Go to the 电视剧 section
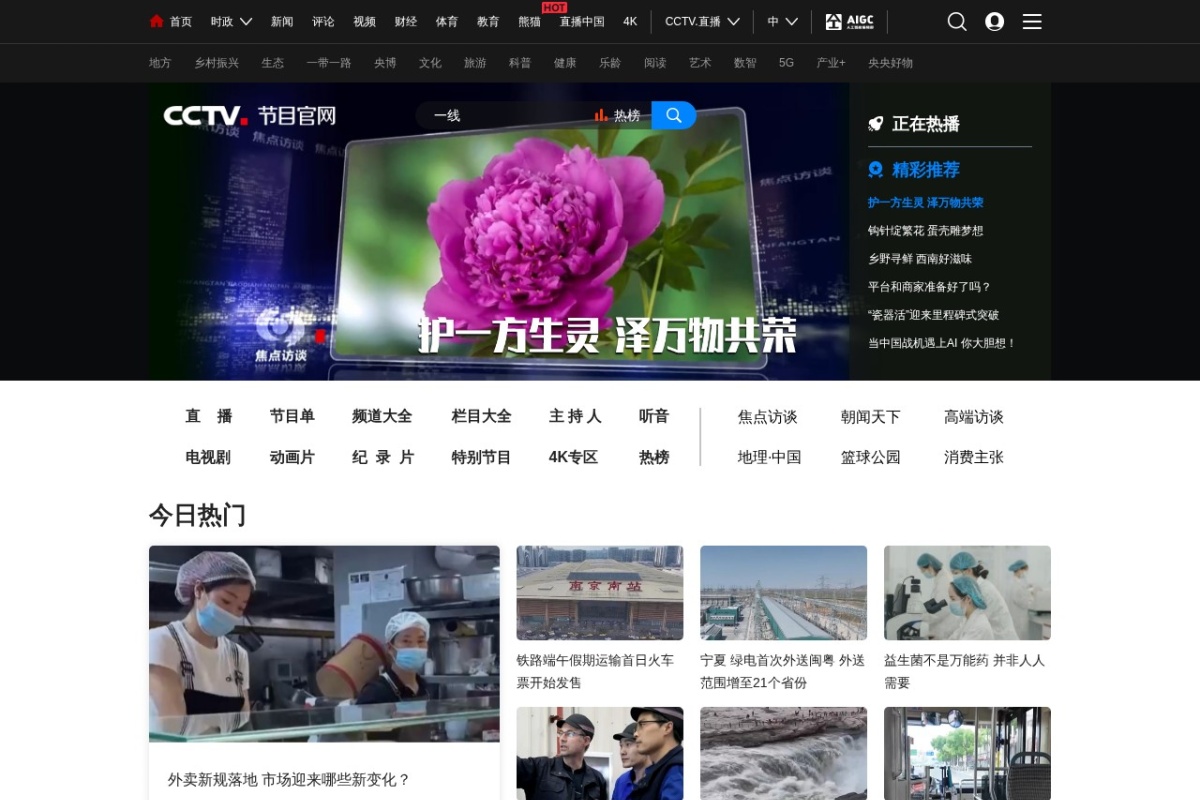 (208, 457)
